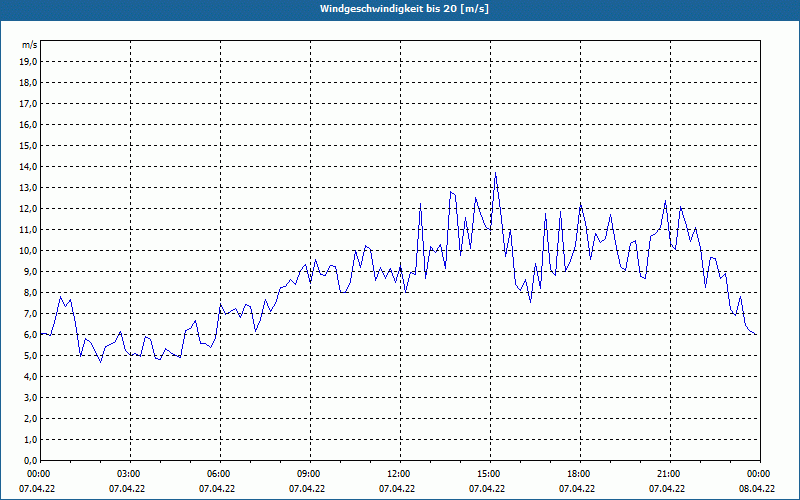800x500 pixels.
Task: Select the '19,0' y-axis label
Action: click(29, 62)
